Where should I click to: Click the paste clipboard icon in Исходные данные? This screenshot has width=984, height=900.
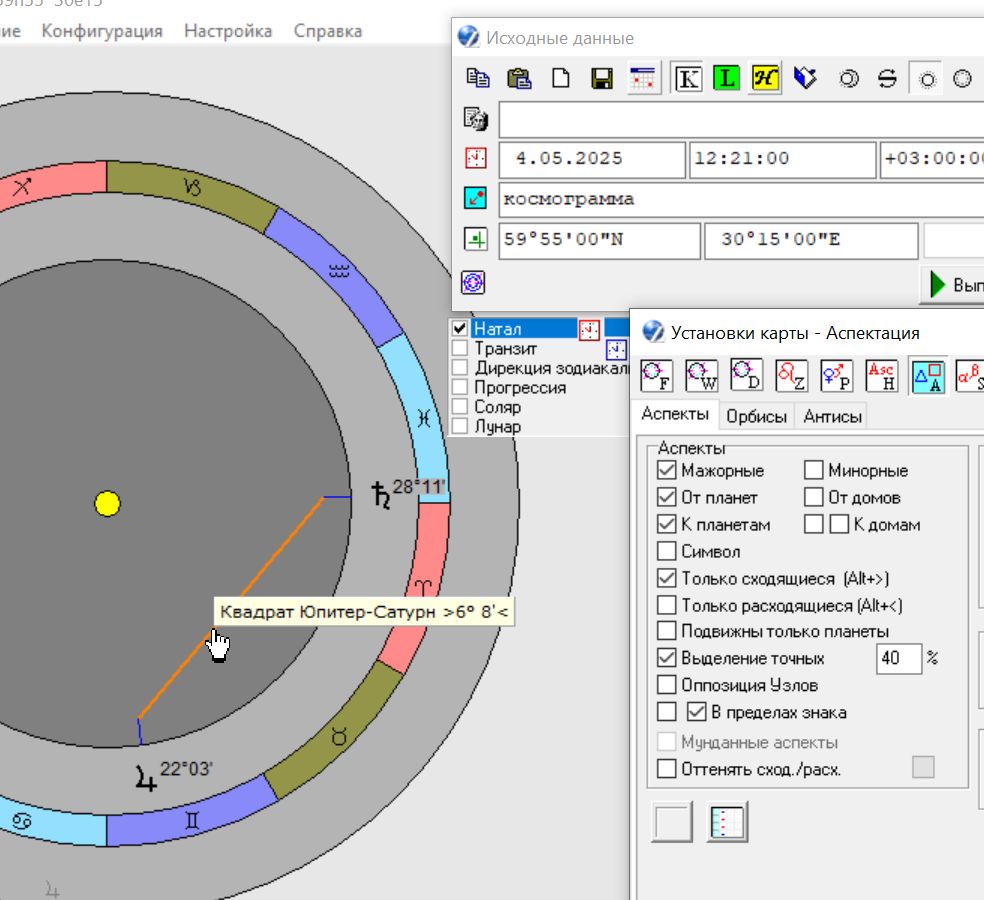pyautogui.click(x=519, y=78)
